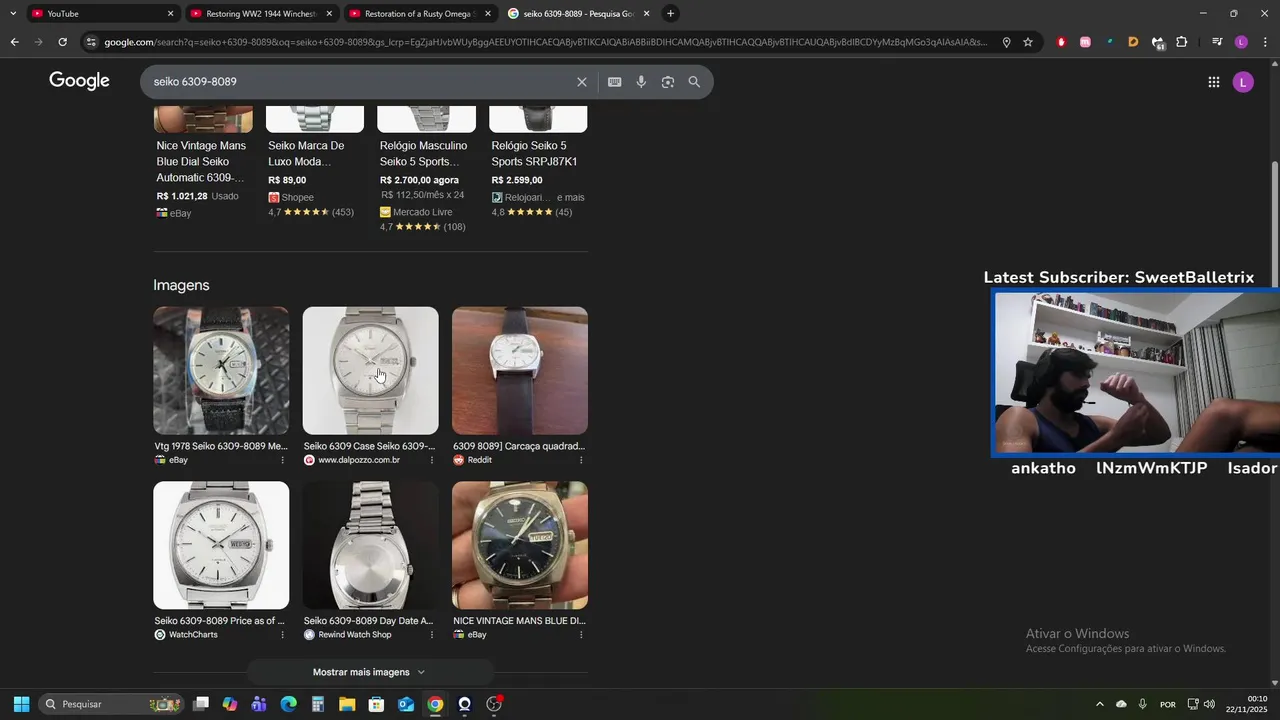
Task: Open the Relógio Seiko 5 Sports SRPJ87K1 listing
Action: tap(538, 162)
